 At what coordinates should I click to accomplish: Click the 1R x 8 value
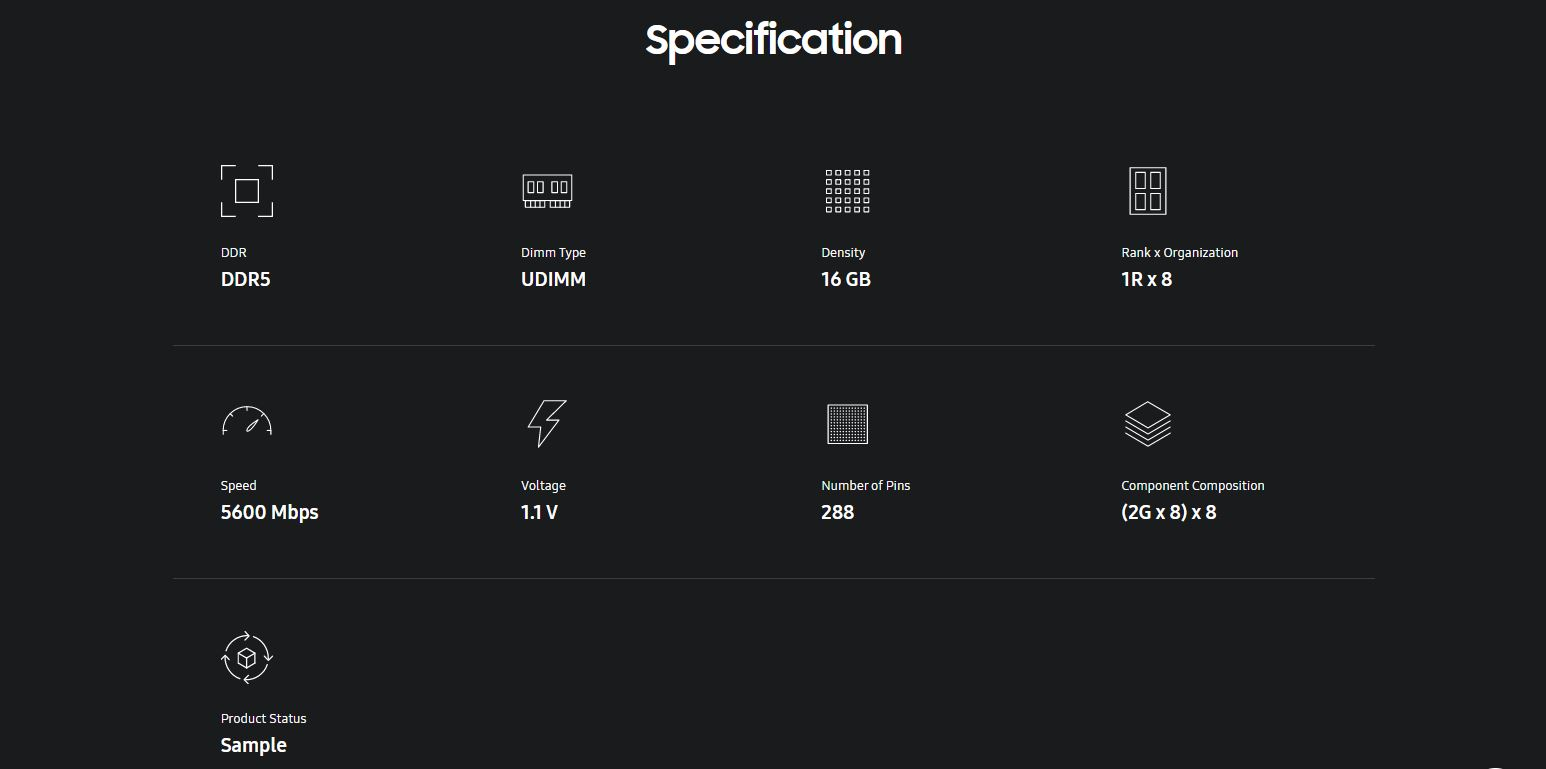pyautogui.click(x=1146, y=280)
